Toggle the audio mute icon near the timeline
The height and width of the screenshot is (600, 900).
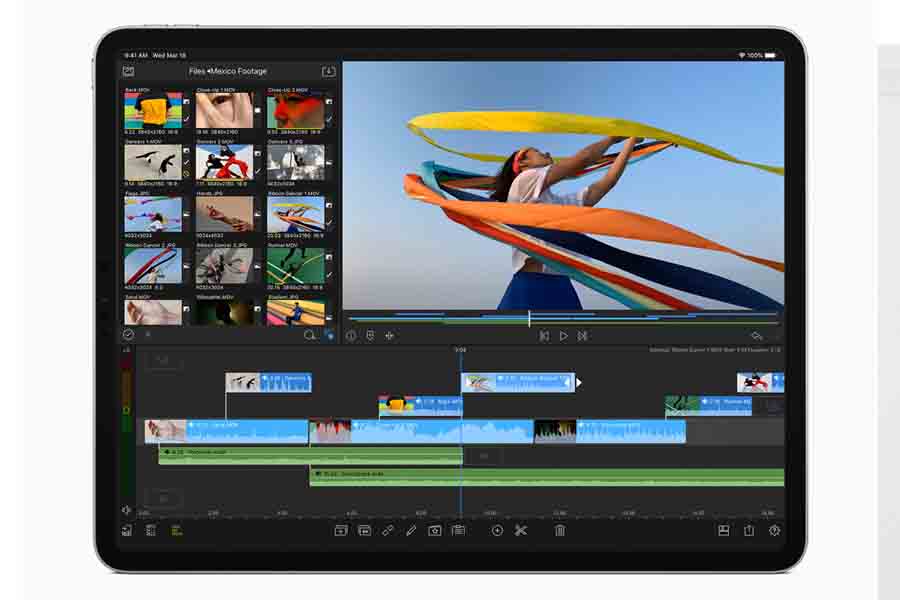[x=124, y=510]
